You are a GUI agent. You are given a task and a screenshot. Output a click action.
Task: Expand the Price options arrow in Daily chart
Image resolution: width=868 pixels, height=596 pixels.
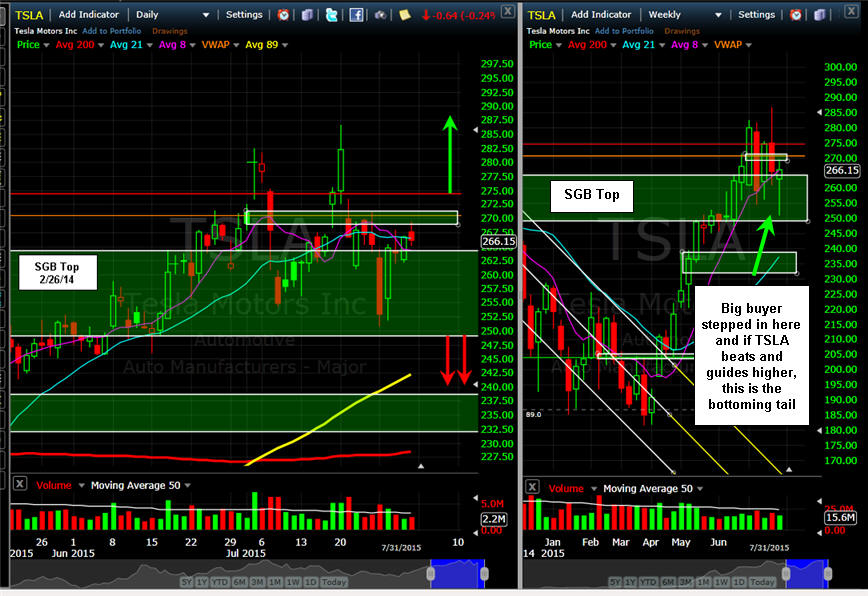click(x=46, y=45)
